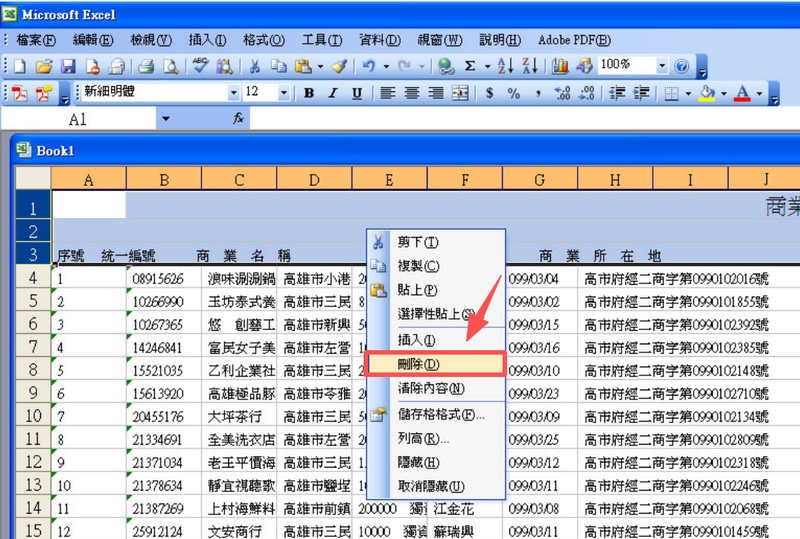Choose 列高(R)... in the context menu
Screen dimensions: 800x539
[436, 438]
